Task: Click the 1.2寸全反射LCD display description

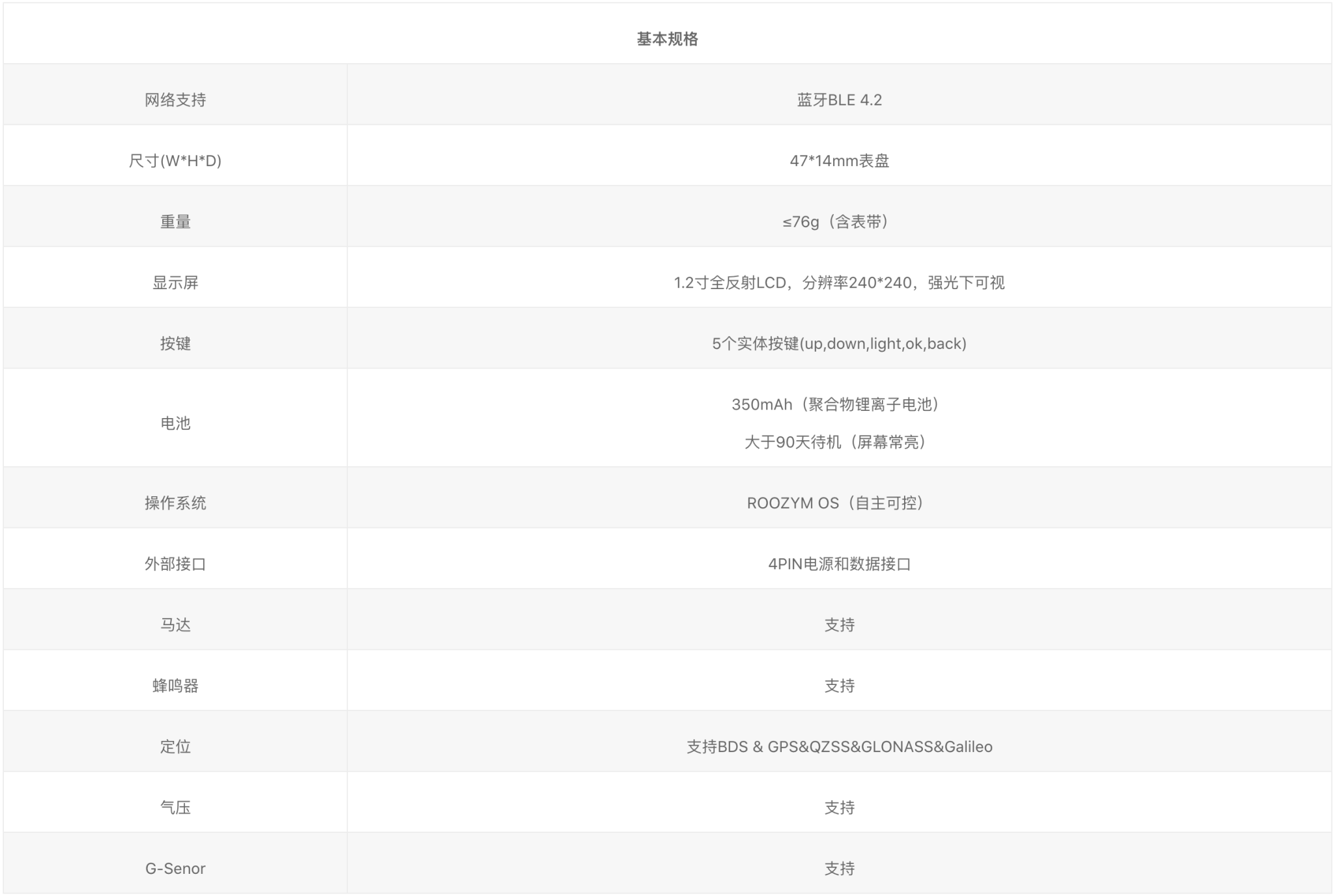Action: [839, 283]
